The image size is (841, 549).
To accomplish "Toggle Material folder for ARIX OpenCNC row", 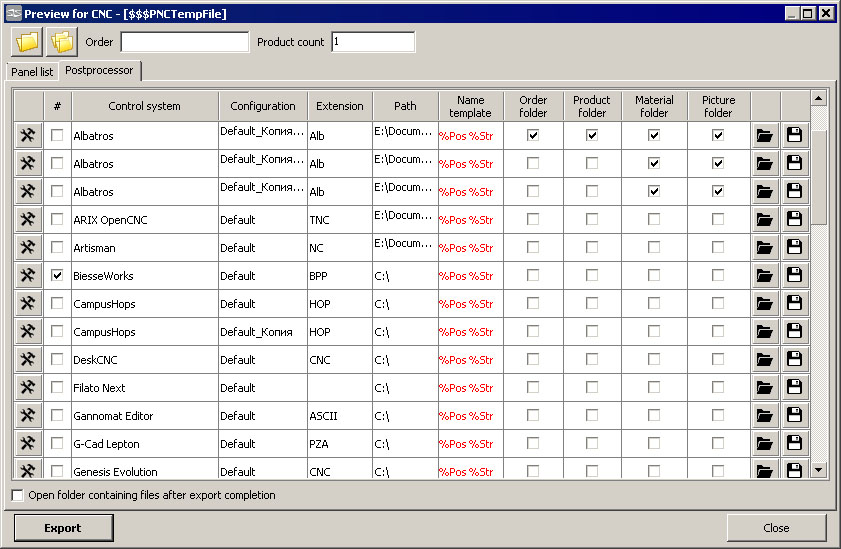I will (654, 219).
